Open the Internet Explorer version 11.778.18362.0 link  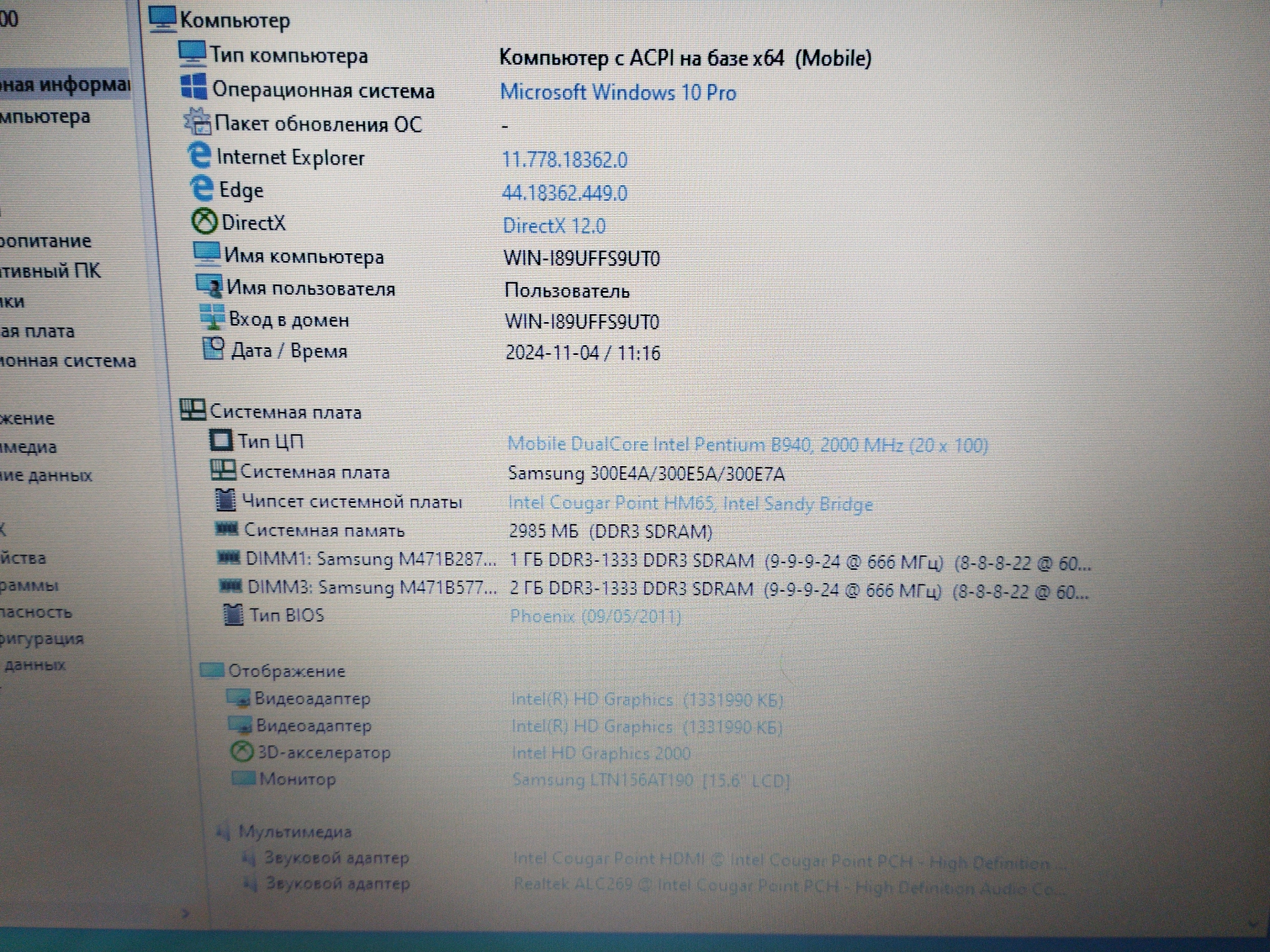(564, 159)
